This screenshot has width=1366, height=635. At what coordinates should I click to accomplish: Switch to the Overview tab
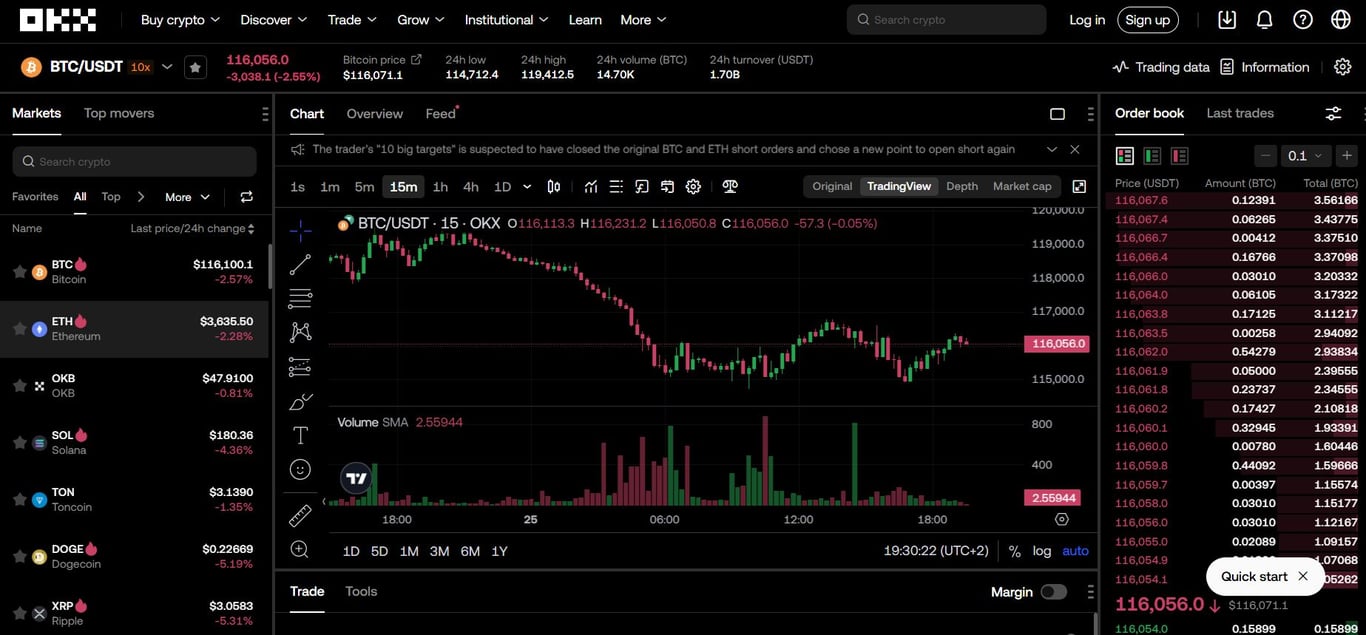pyautogui.click(x=374, y=113)
